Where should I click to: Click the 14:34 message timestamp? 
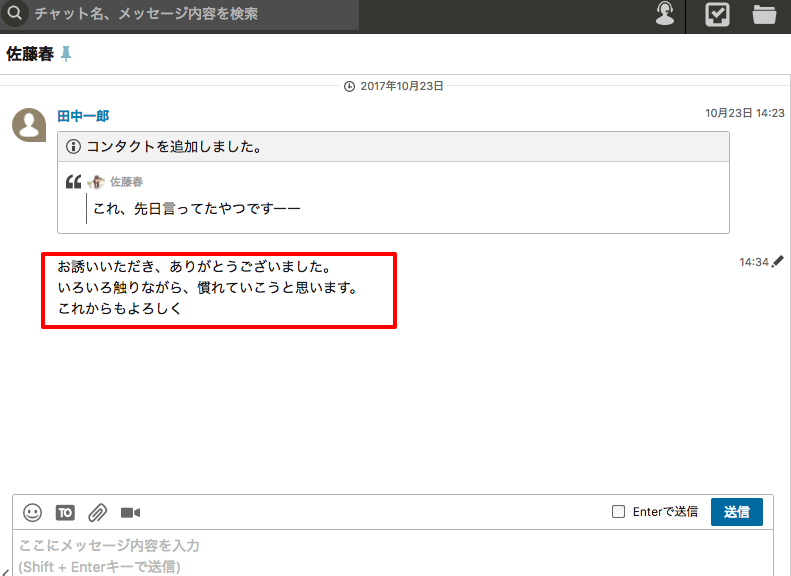pos(754,262)
